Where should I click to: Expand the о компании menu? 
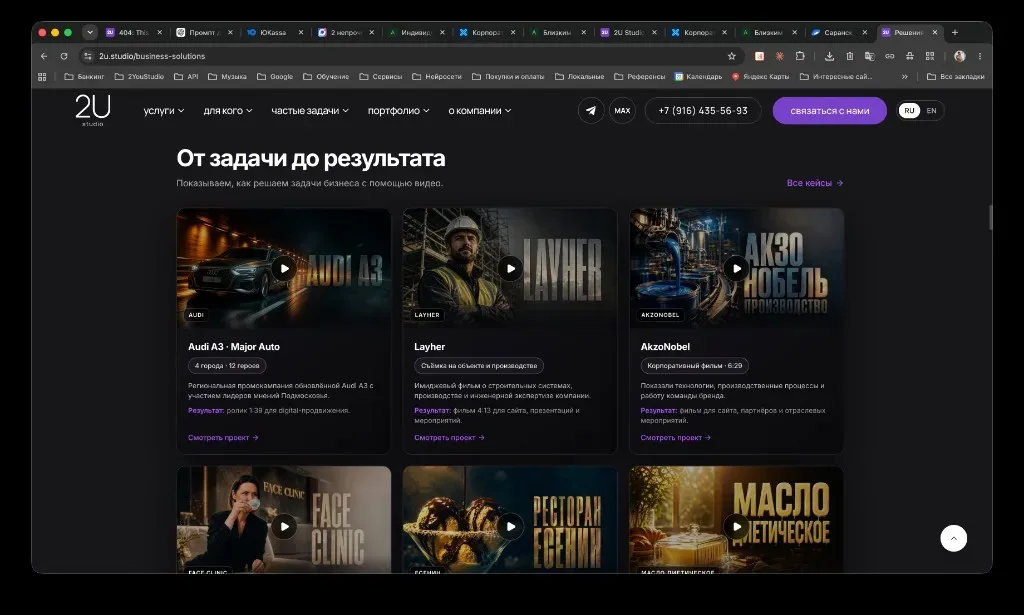pyautogui.click(x=480, y=110)
